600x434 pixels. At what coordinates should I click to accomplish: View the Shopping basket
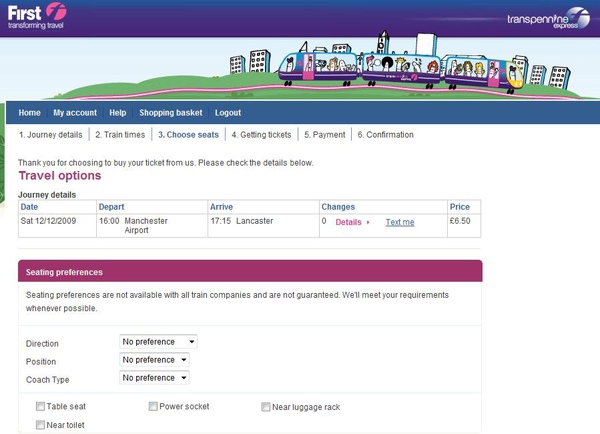[171, 113]
